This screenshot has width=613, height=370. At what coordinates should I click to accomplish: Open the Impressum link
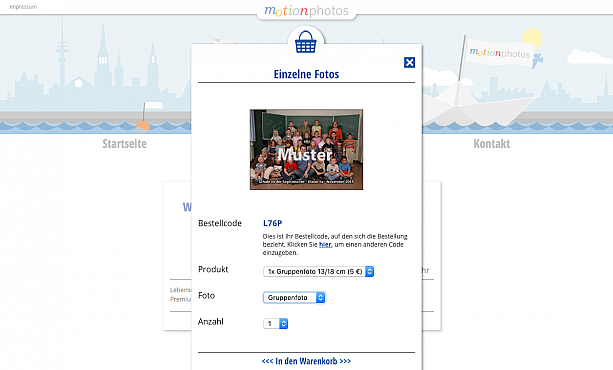pyautogui.click(x=23, y=7)
